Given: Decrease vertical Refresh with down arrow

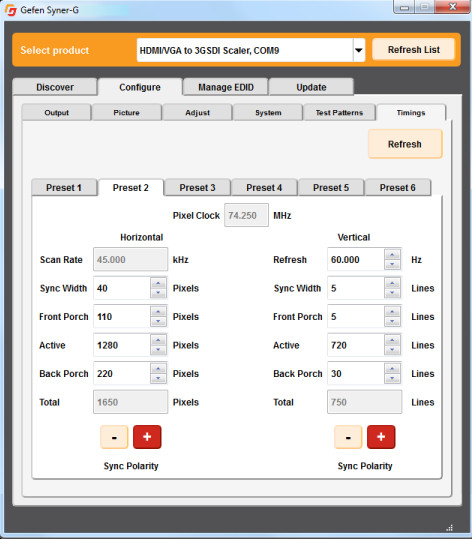Looking at the screenshot, I should pyautogui.click(x=392, y=264).
